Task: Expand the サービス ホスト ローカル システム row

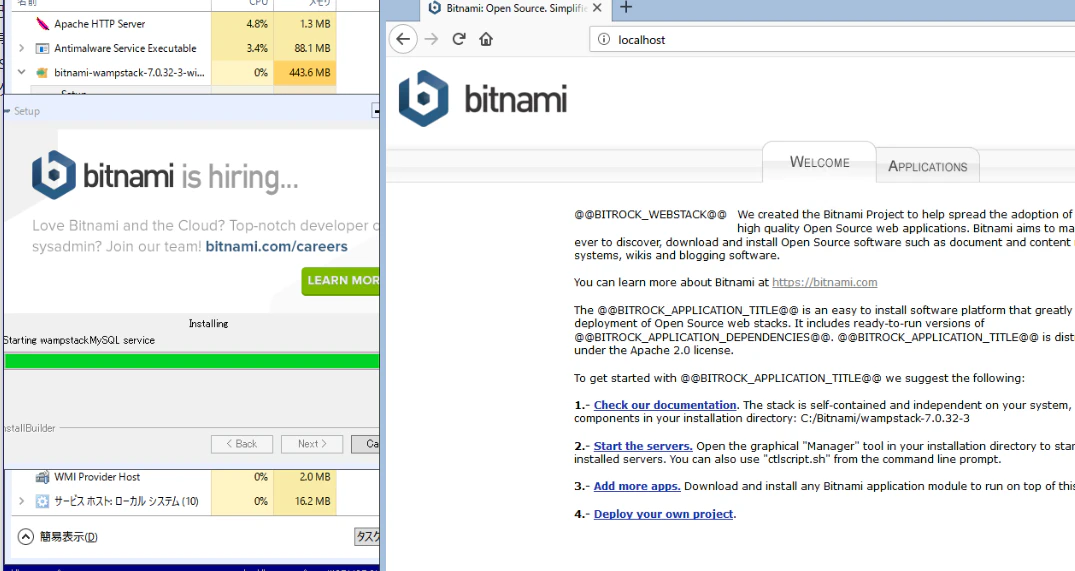Action: tap(21, 501)
